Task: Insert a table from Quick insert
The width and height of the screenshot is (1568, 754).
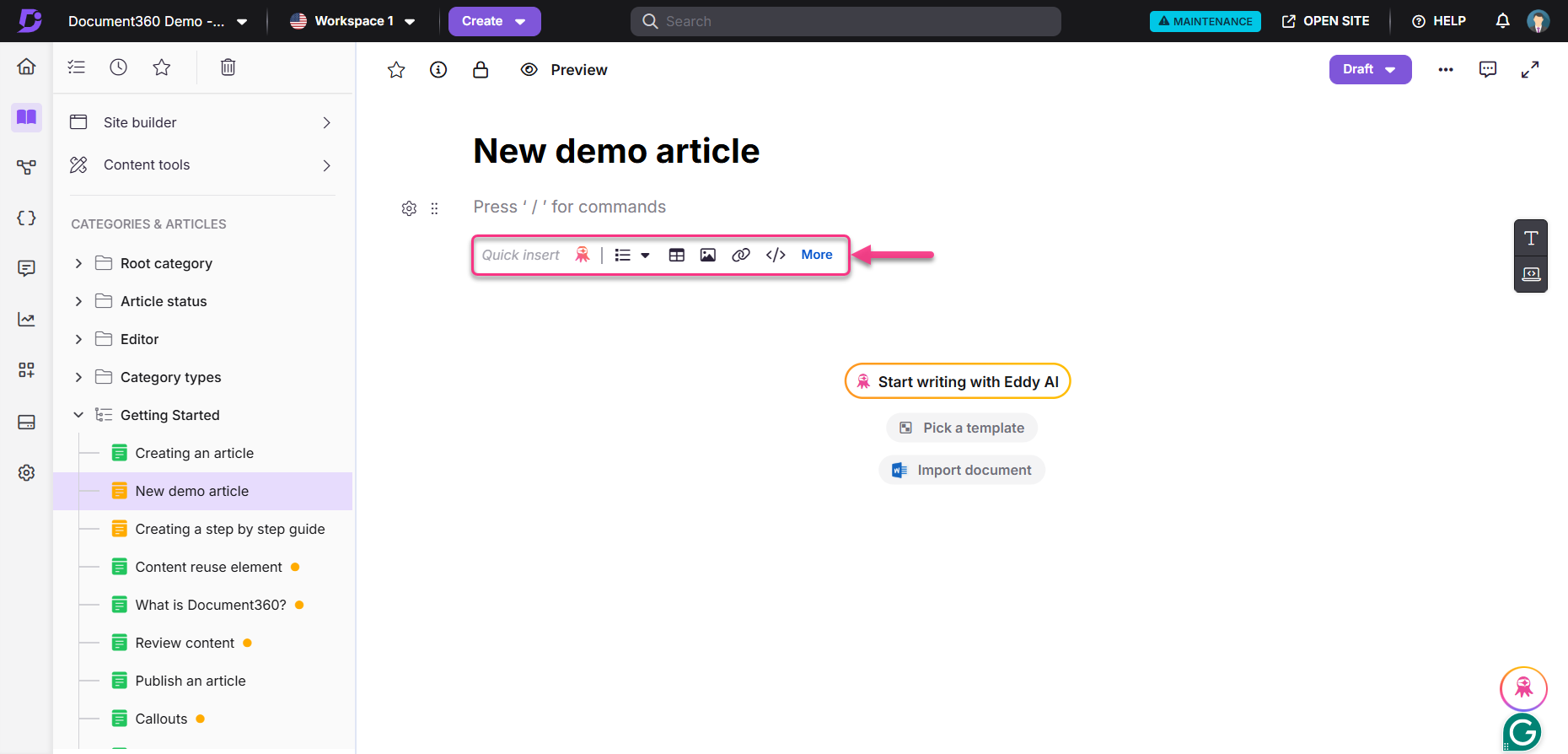Action: click(x=676, y=255)
